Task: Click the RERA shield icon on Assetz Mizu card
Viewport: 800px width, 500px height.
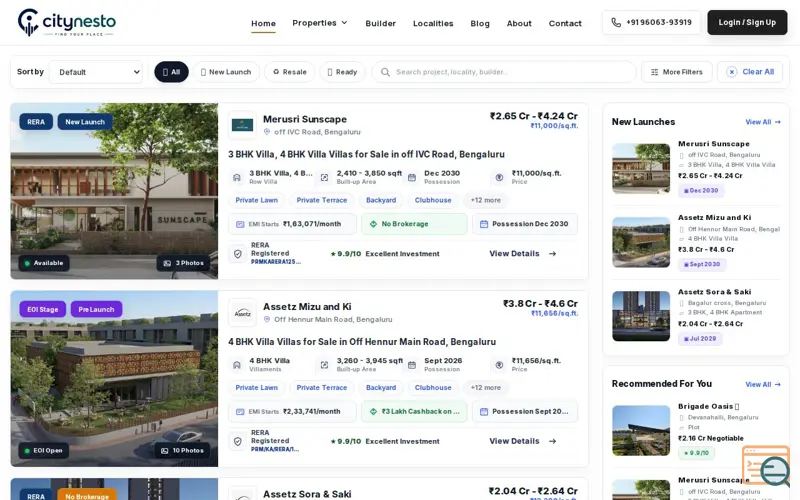Action: coord(237,441)
